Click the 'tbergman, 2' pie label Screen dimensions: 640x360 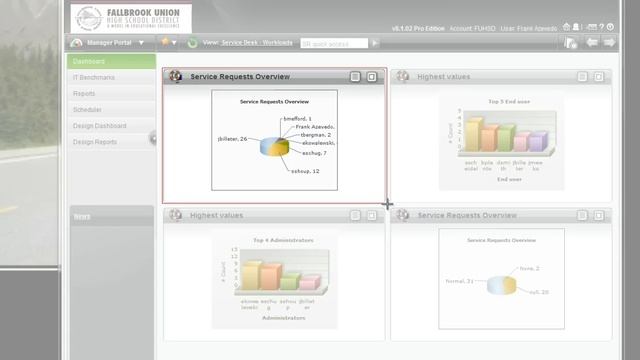tap(316, 135)
